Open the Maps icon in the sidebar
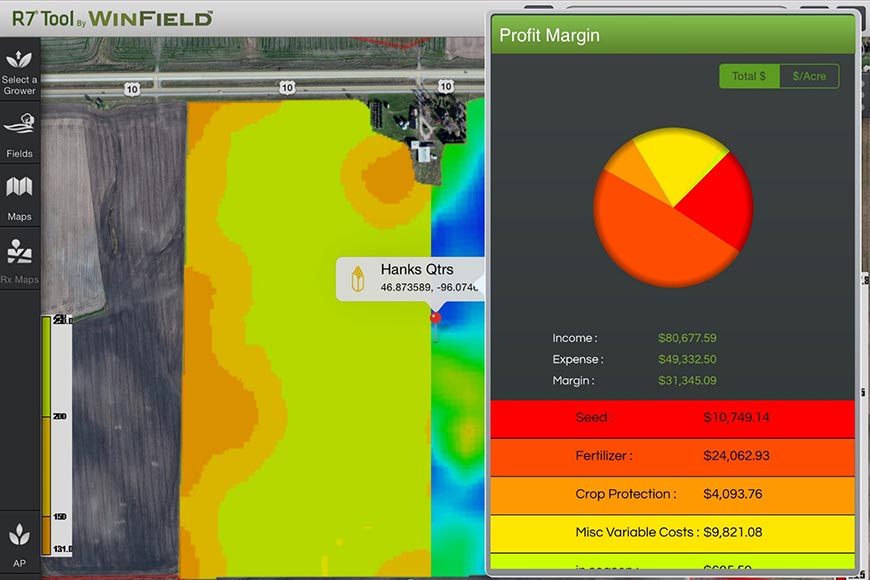 (x=19, y=196)
